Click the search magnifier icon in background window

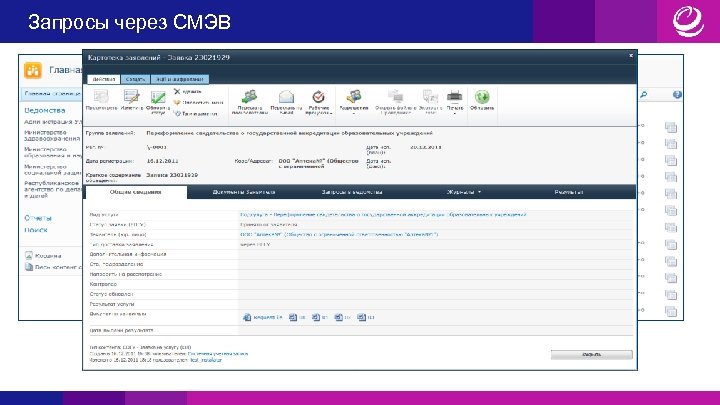tap(644, 95)
